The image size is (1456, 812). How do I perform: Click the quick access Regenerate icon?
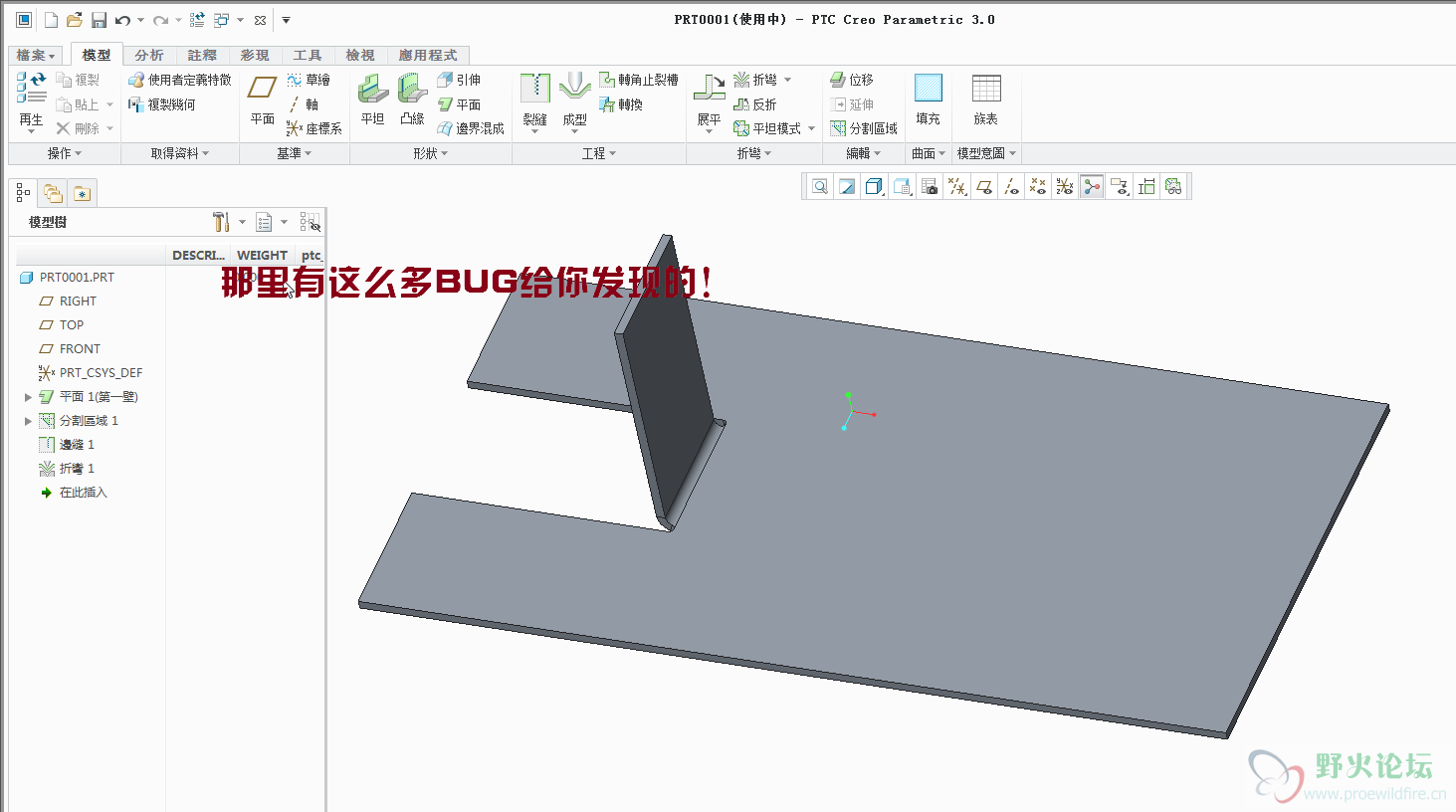197,20
